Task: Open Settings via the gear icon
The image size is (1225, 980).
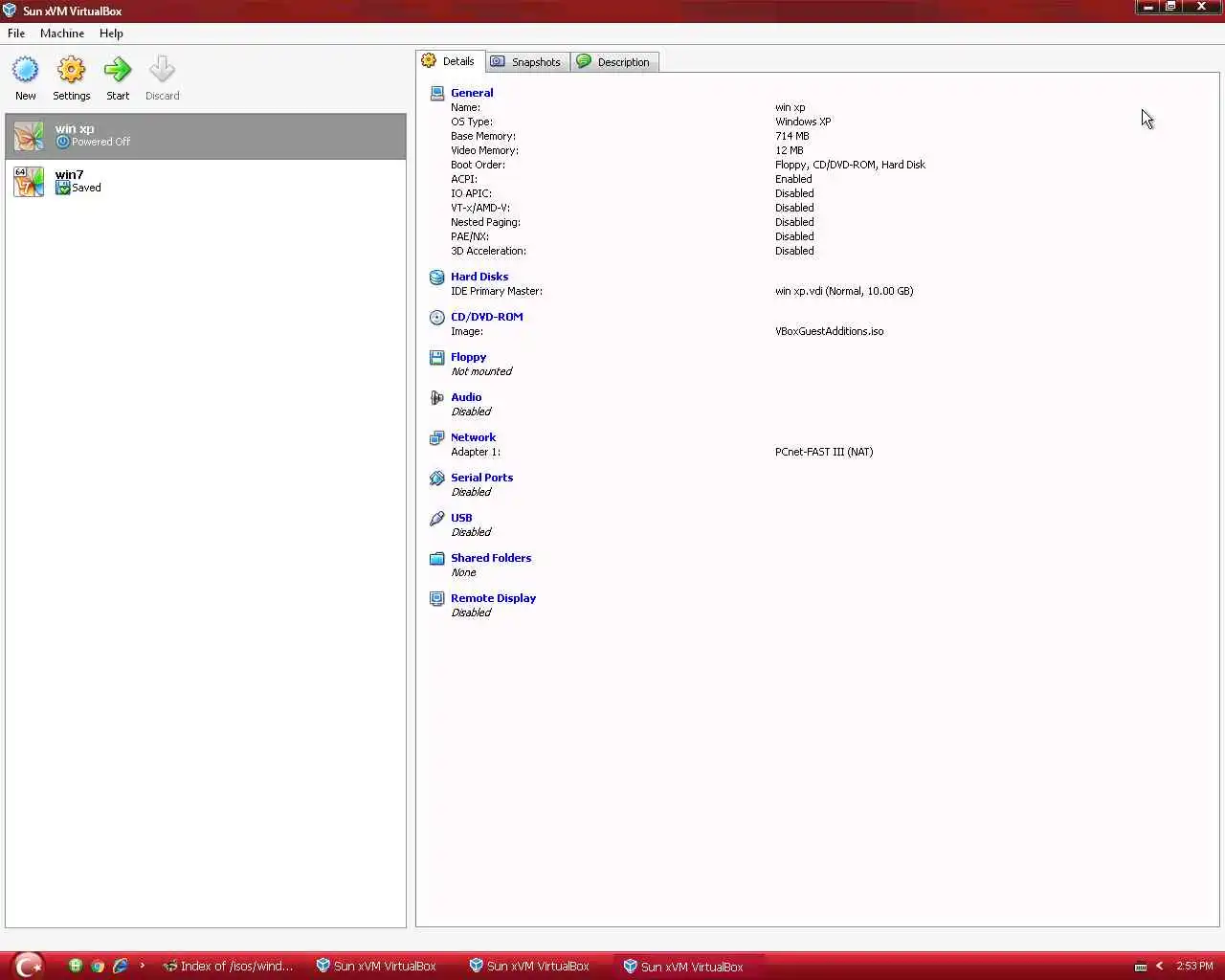Action: [x=72, y=70]
